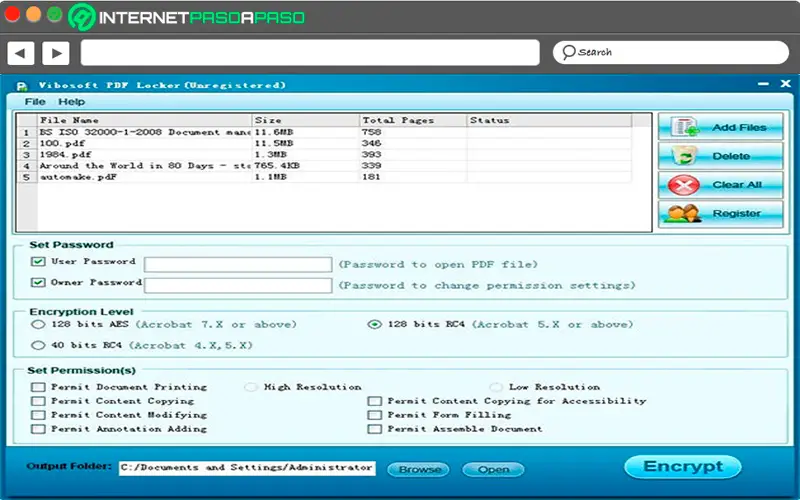Click the Vibosoft PDF Locker title icon

[21, 86]
